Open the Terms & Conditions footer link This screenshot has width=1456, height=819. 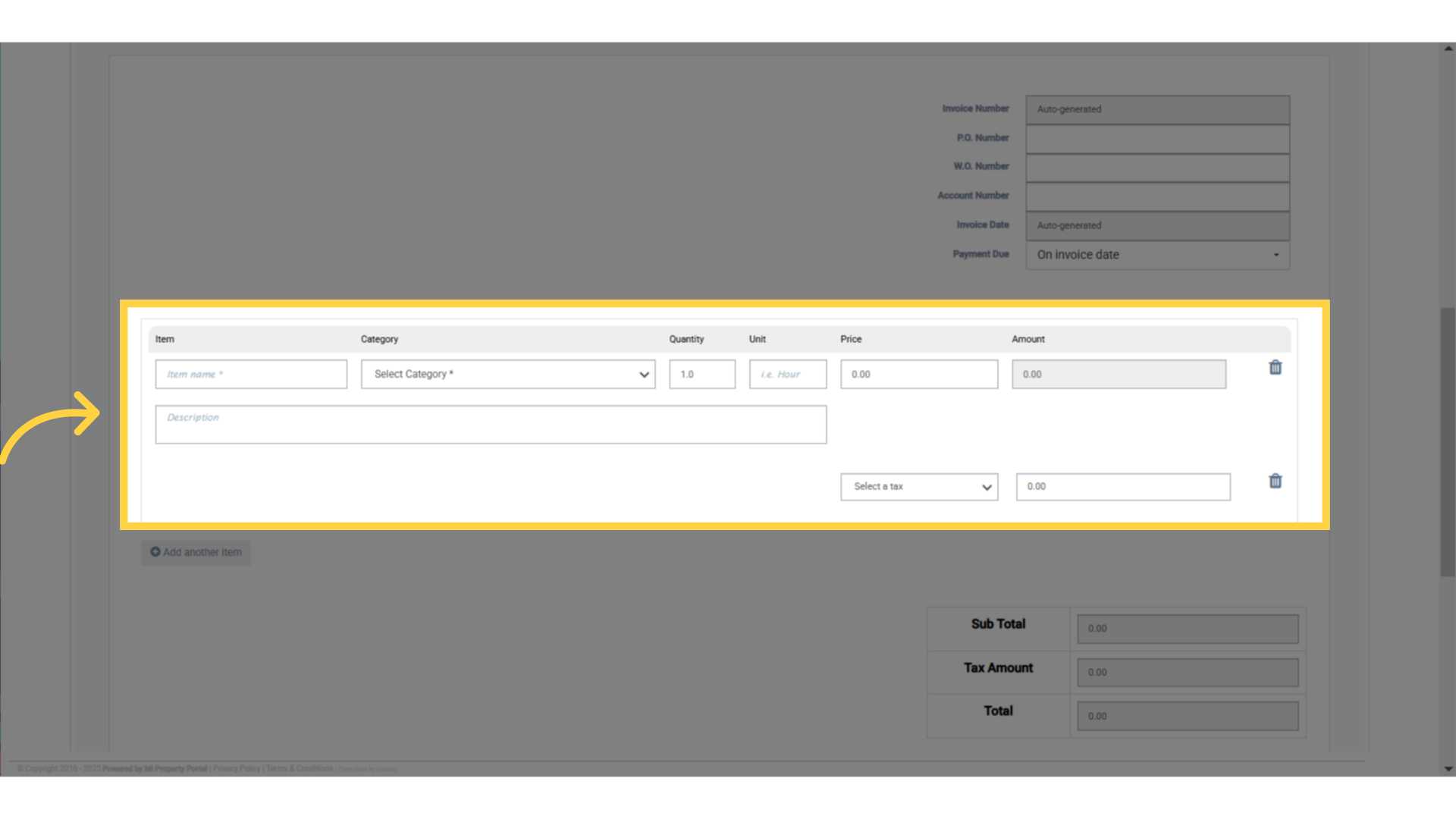pyautogui.click(x=299, y=768)
